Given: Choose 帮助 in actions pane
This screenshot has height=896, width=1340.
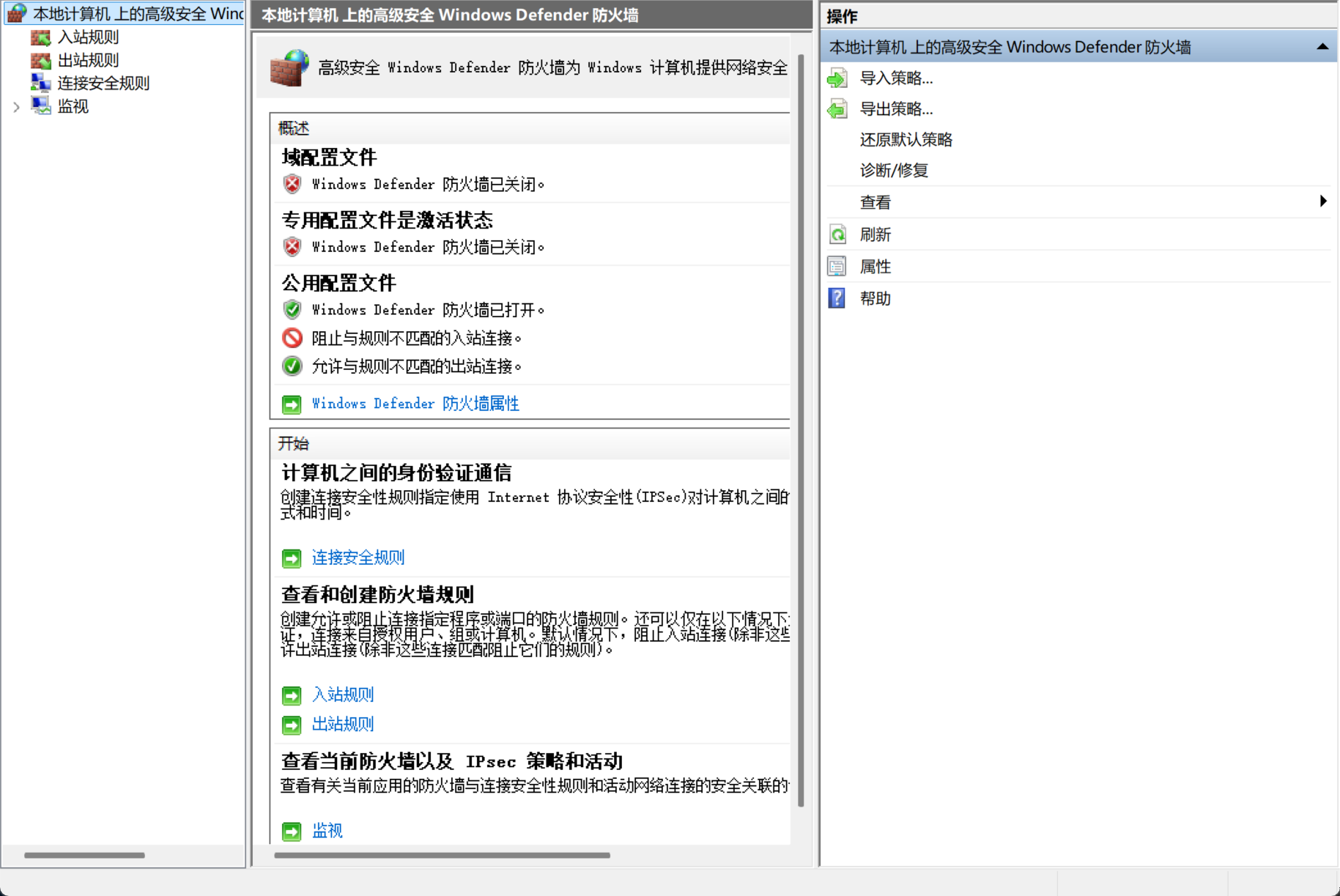Looking at the screenshot, I should [876, 298].
